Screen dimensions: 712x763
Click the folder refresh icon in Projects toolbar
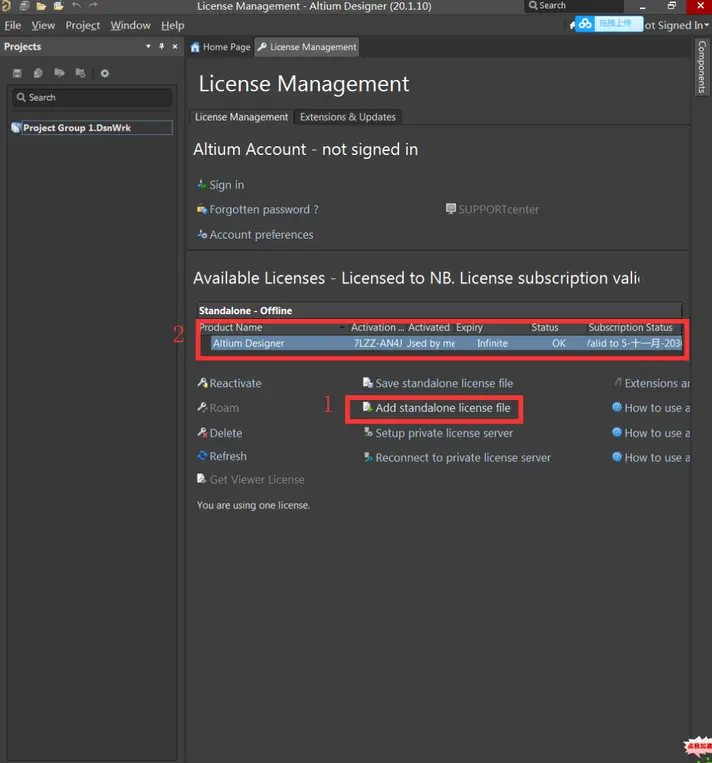80,73
